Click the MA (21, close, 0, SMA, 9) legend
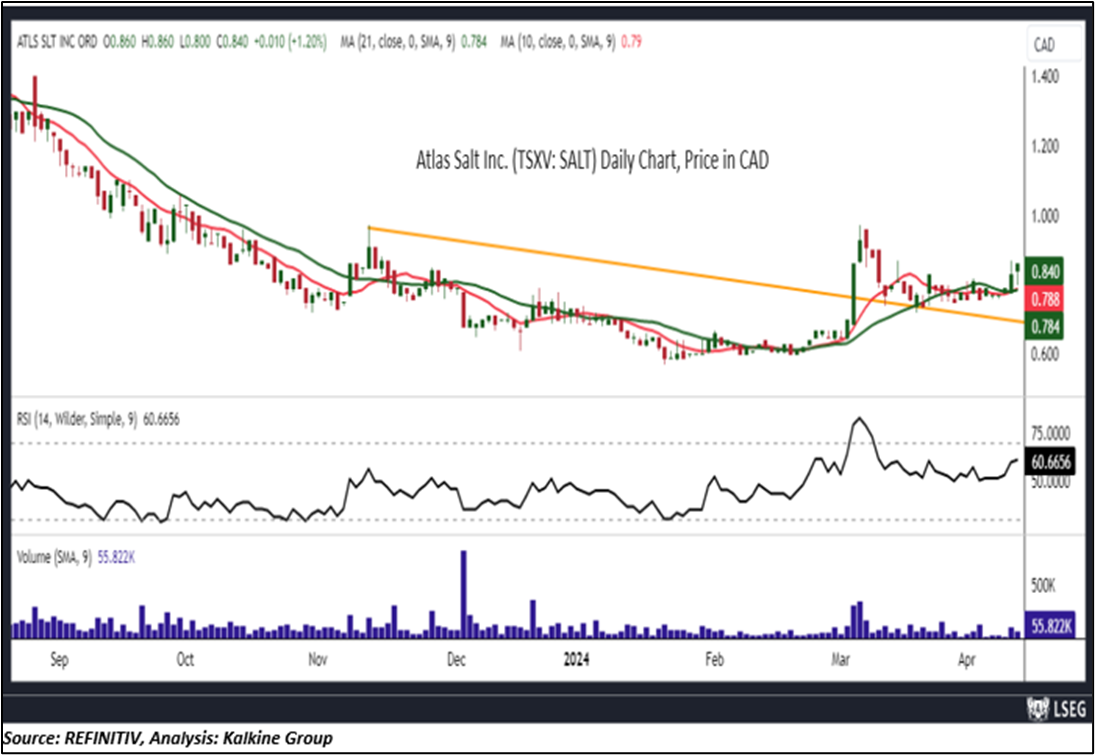This screenshot has width=1095, height=755. pyautogui.click(x=397, y=43)
